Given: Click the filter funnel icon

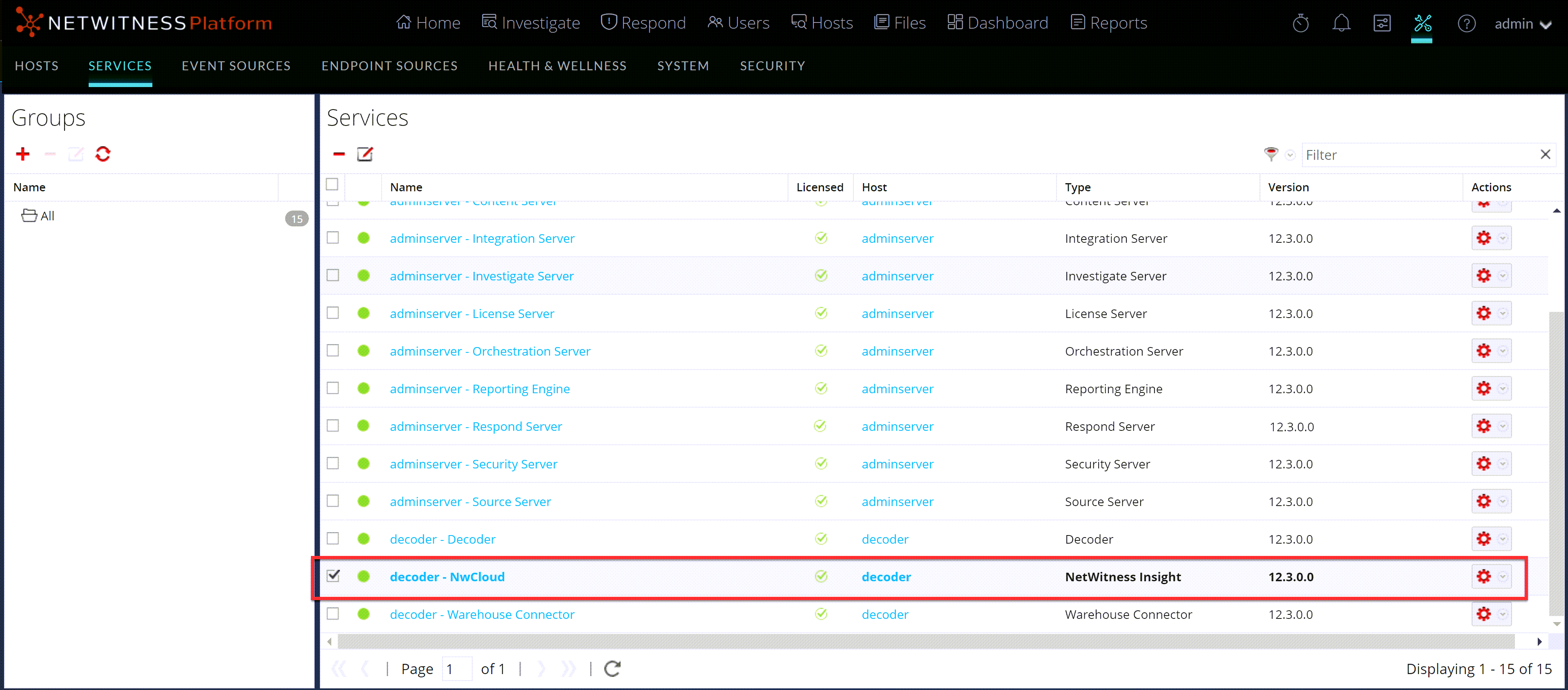Looking at the screenshot, I should [1271, 155].
